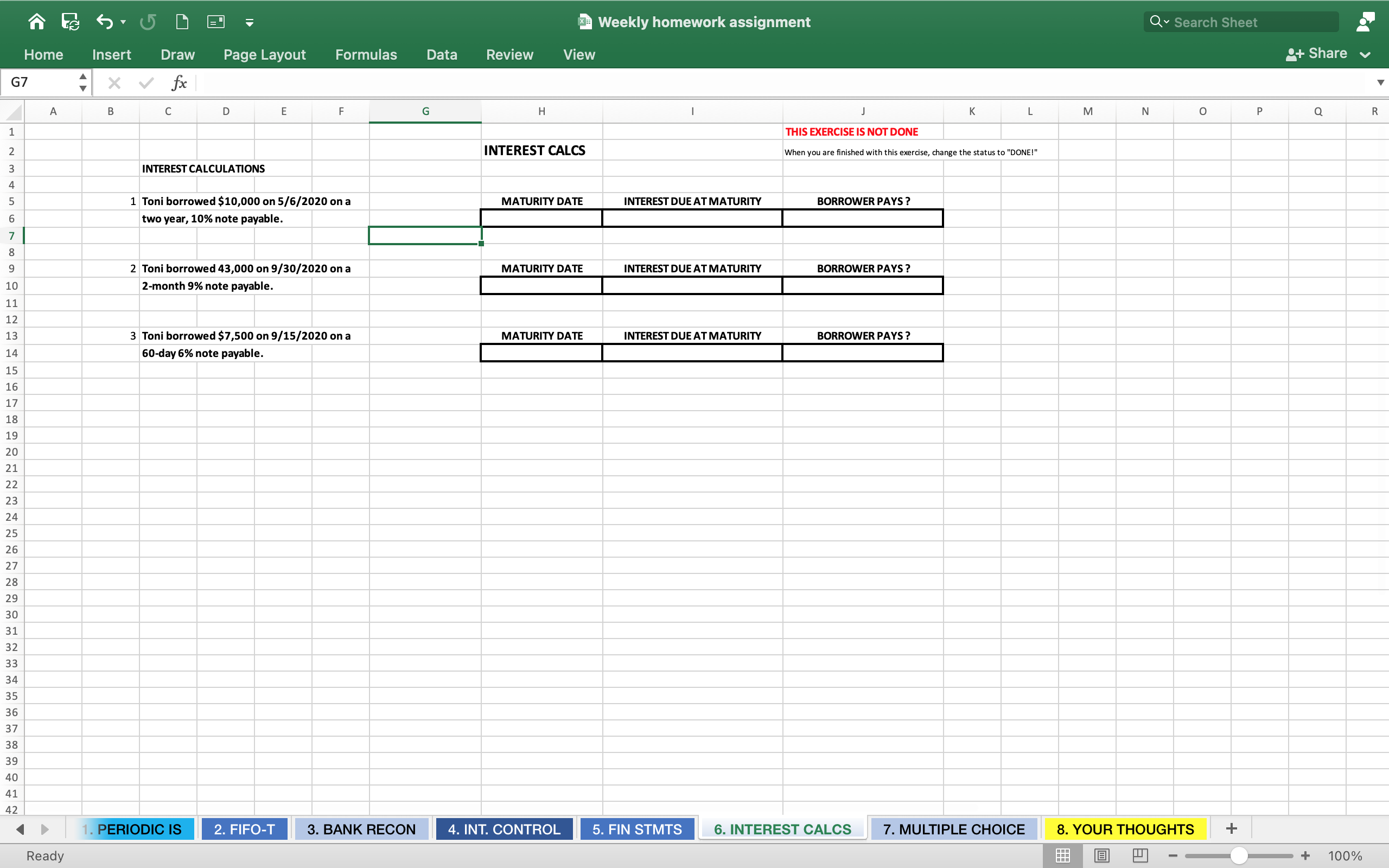Screen dimensions: 1389x868
Task: Switch to Normal grid view in status bar
Action: coord(1062,856)
